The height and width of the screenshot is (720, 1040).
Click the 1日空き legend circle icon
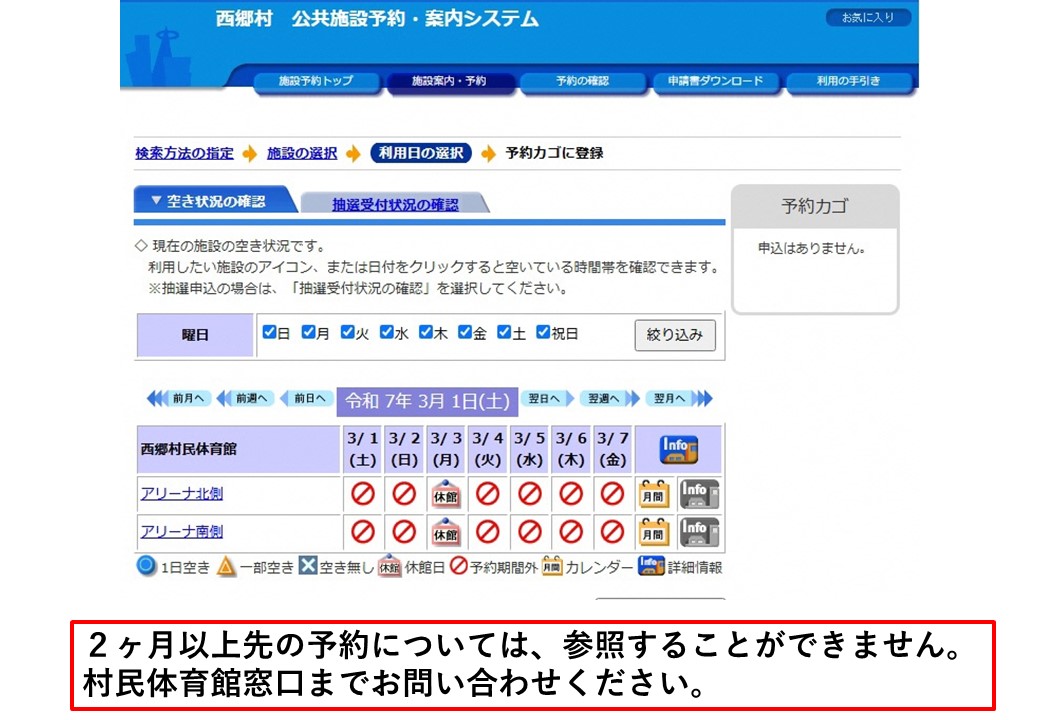(x=147, y=566)
